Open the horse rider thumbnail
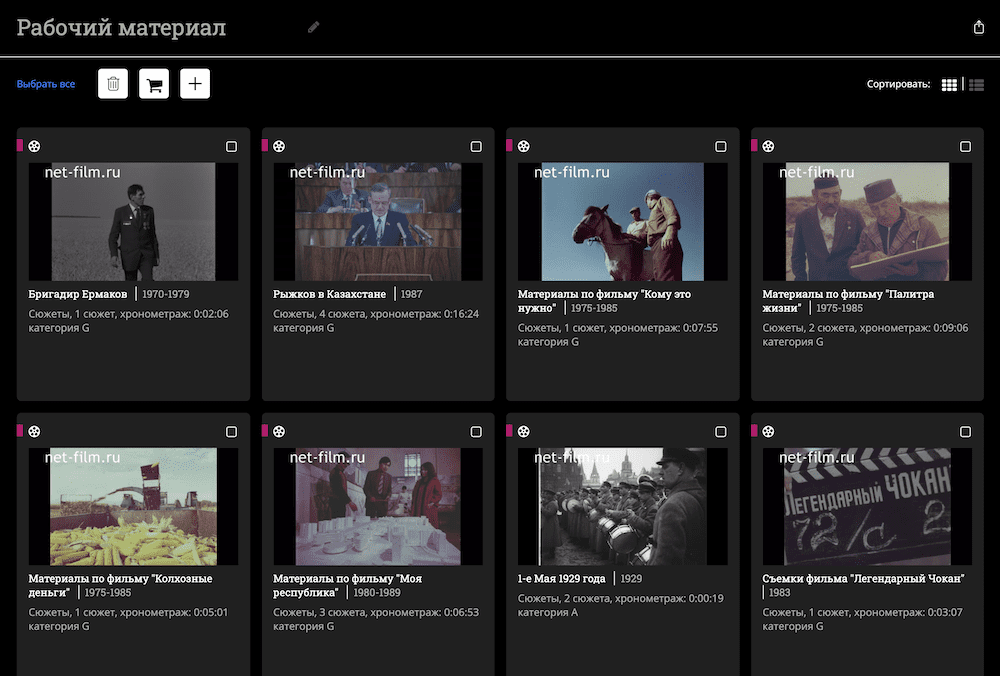Viewport: 1000px width, 676px height. point(622,221)
